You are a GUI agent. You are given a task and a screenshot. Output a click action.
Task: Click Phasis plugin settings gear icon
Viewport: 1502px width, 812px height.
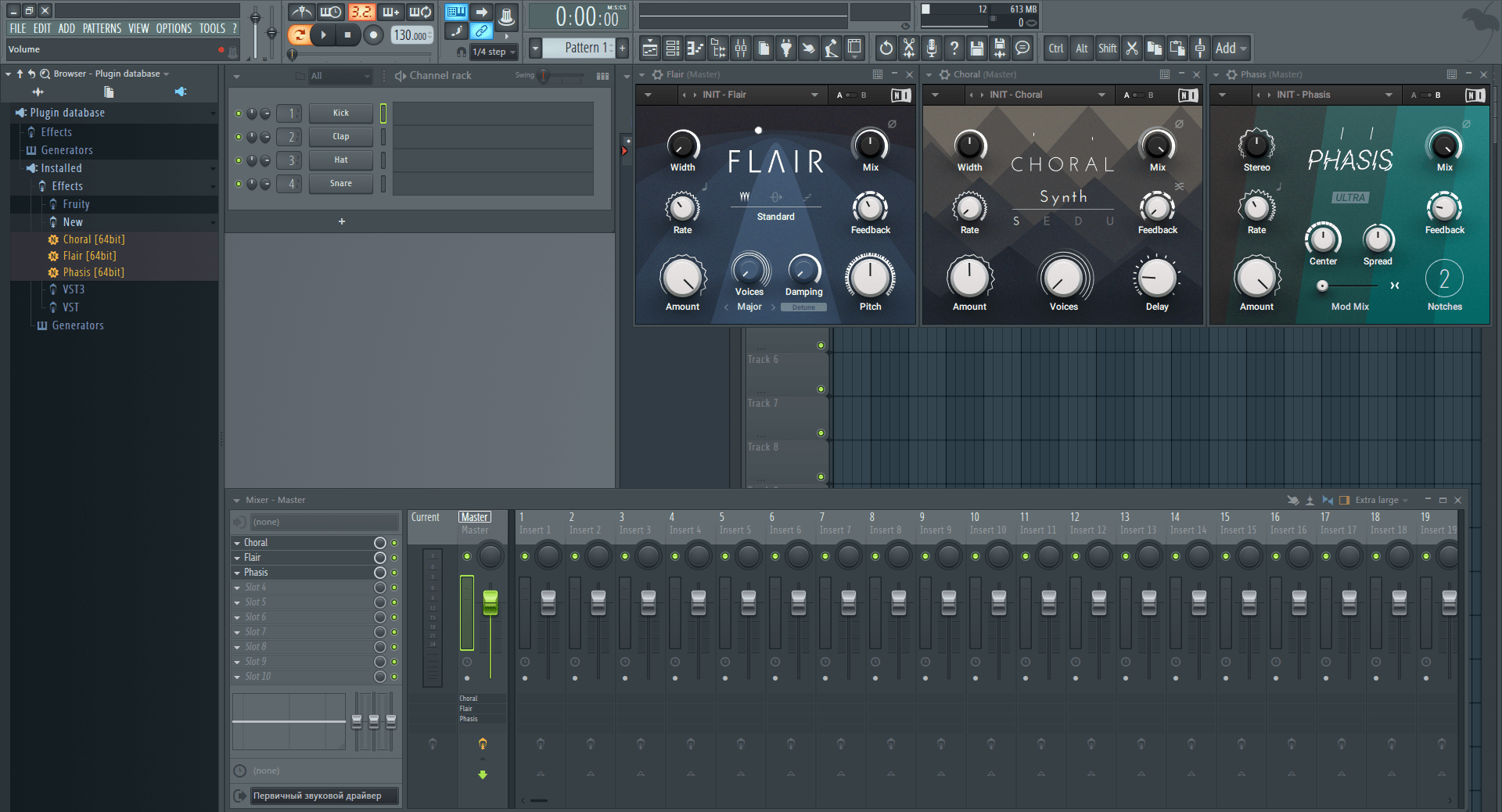coord(1232,74)
